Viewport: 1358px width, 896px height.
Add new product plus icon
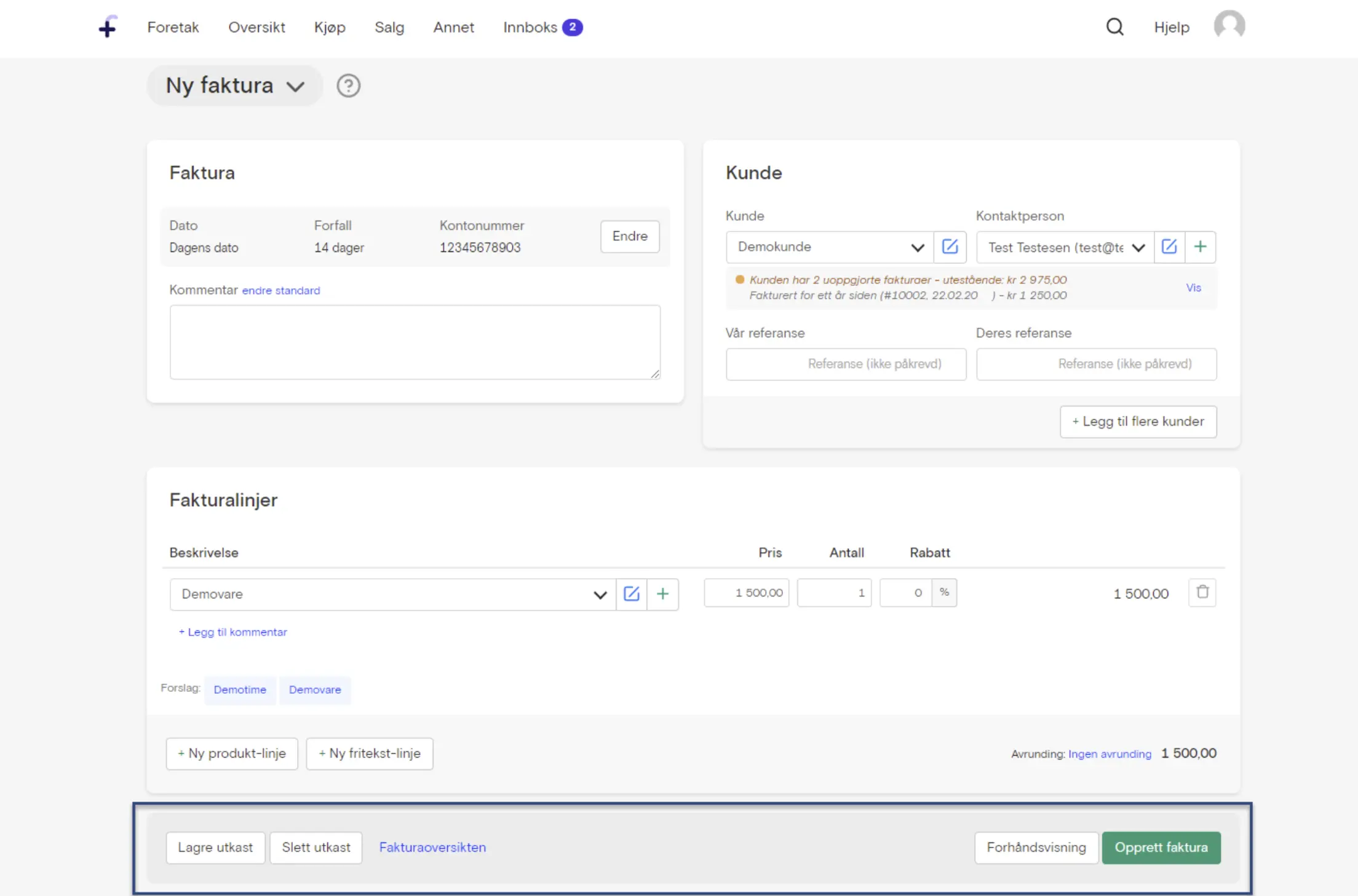click(662, 594)
